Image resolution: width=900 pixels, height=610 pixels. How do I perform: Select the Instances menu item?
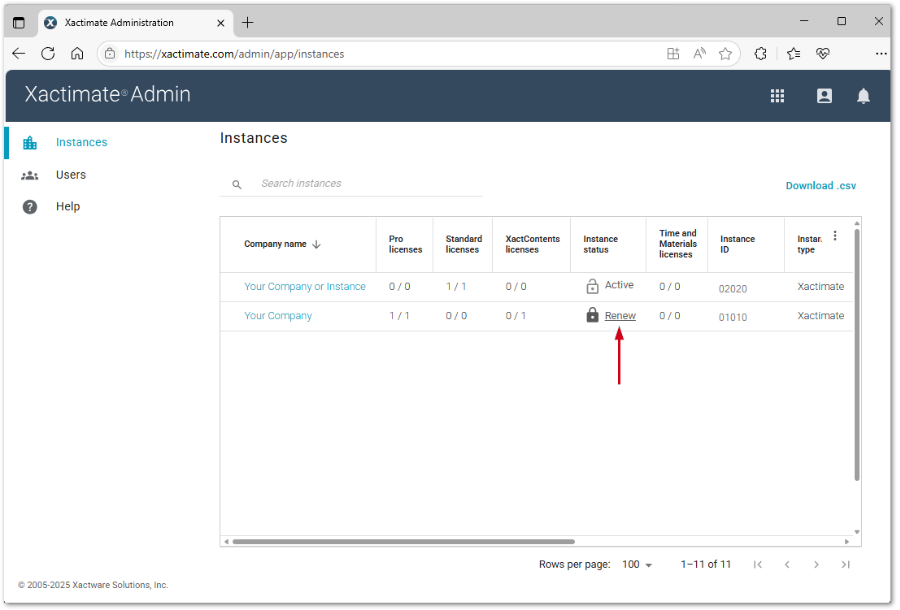tap(82, 142)
